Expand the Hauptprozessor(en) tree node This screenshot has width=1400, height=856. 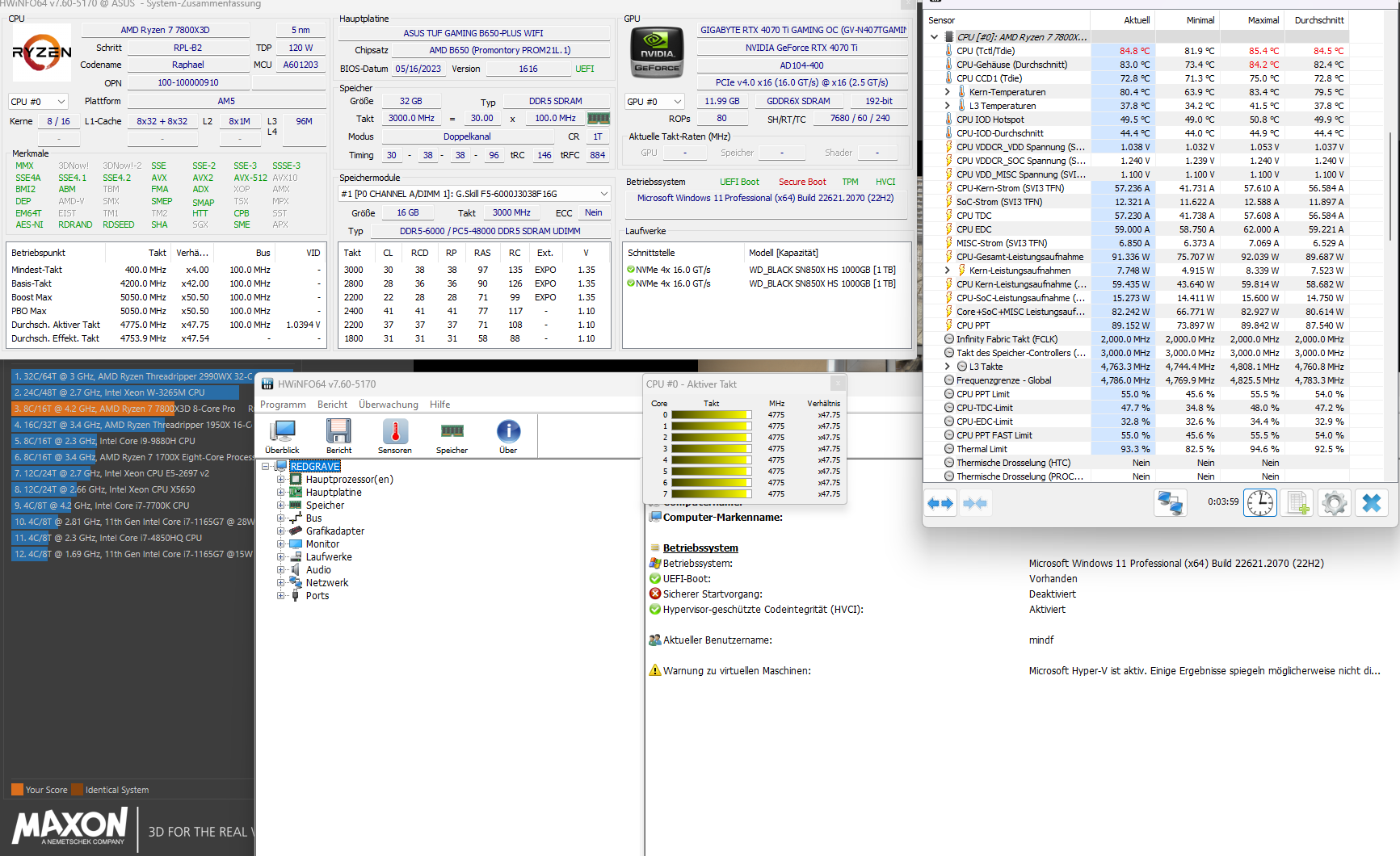(280, 480)
